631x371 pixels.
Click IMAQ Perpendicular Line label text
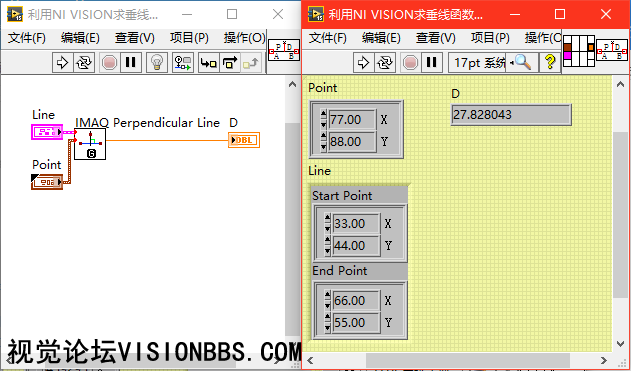pos(147,123)
